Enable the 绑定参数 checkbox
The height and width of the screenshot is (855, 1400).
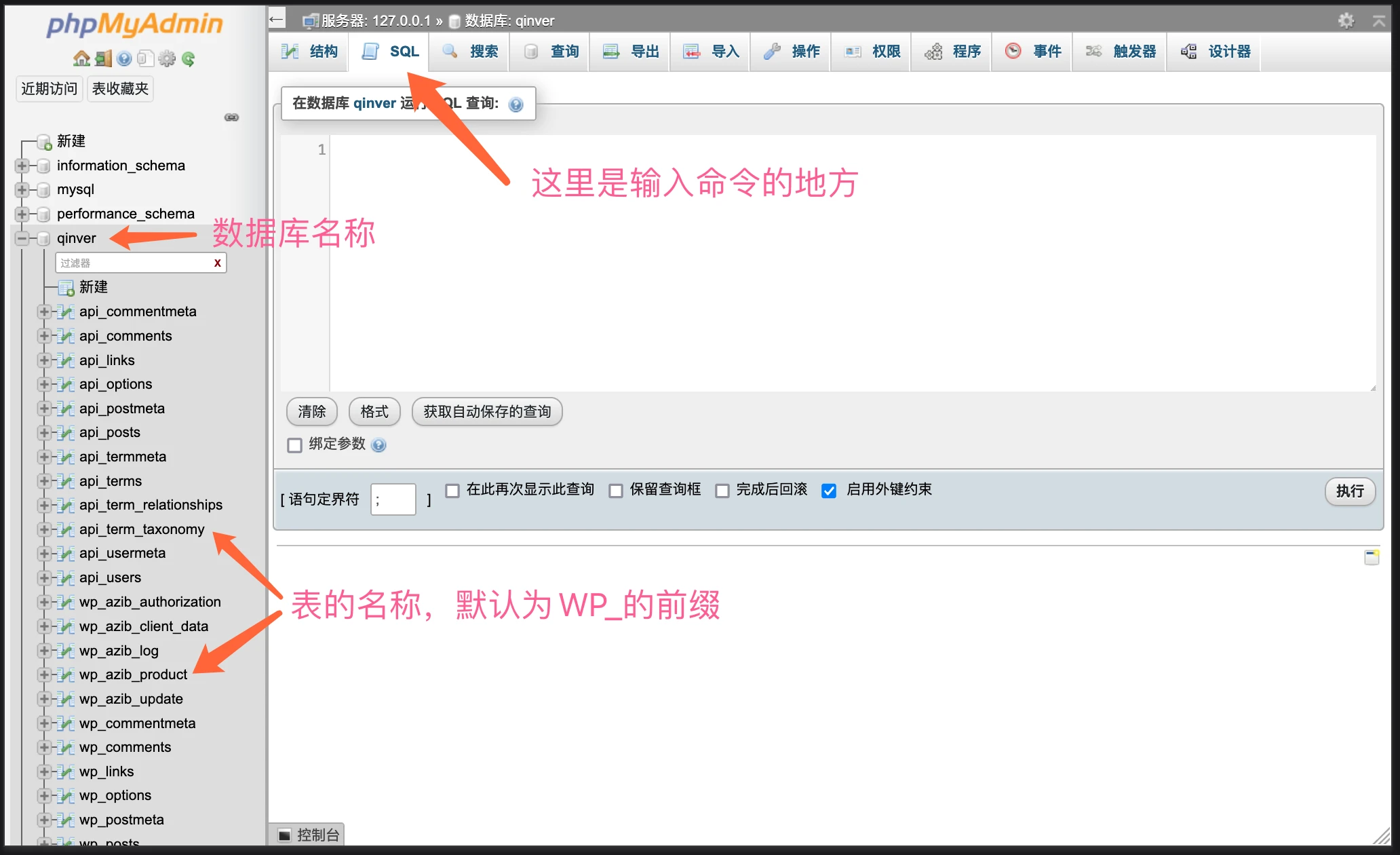[x=294, y=444]
